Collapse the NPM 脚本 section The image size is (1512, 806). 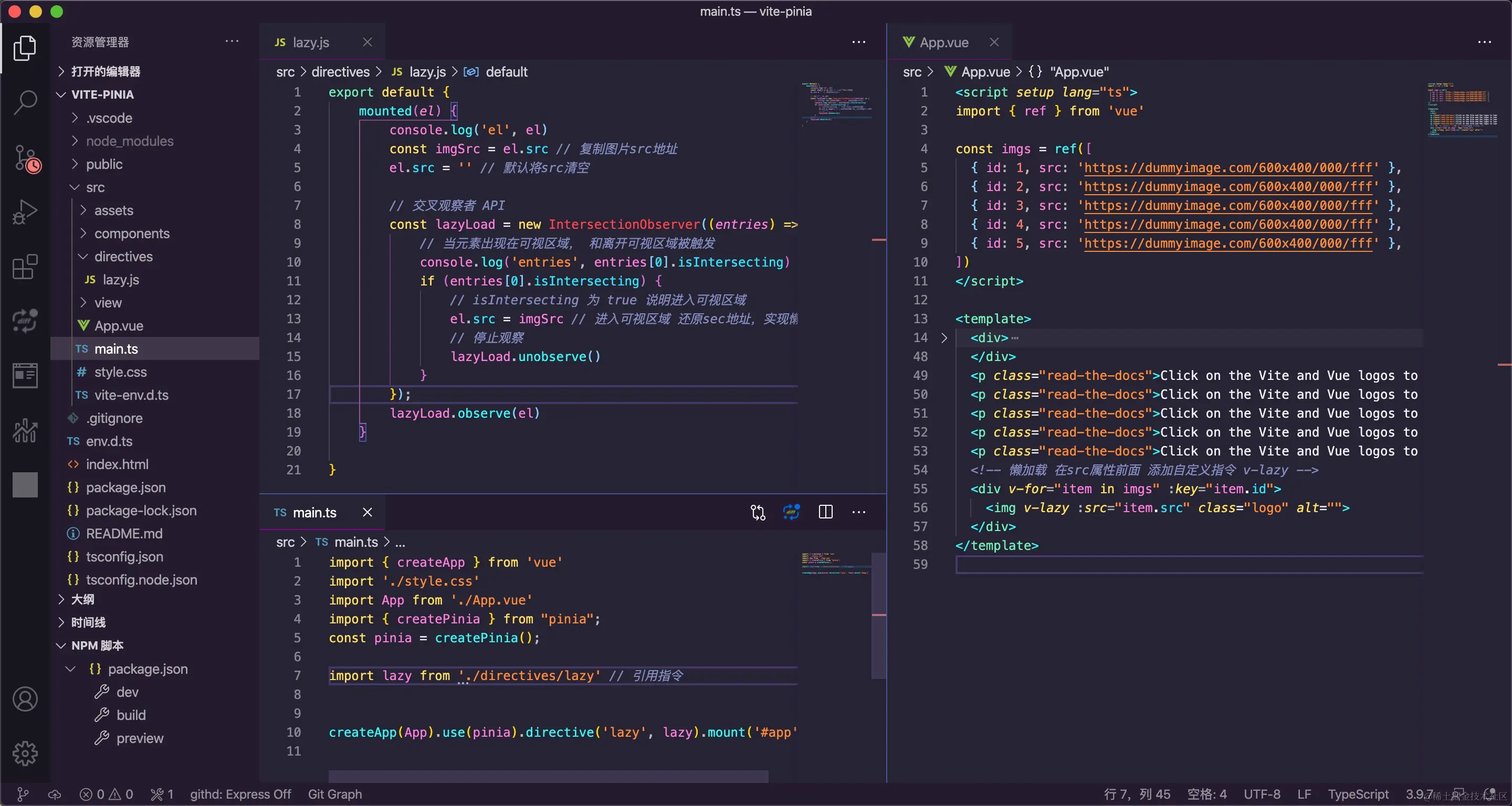(98, 646)
